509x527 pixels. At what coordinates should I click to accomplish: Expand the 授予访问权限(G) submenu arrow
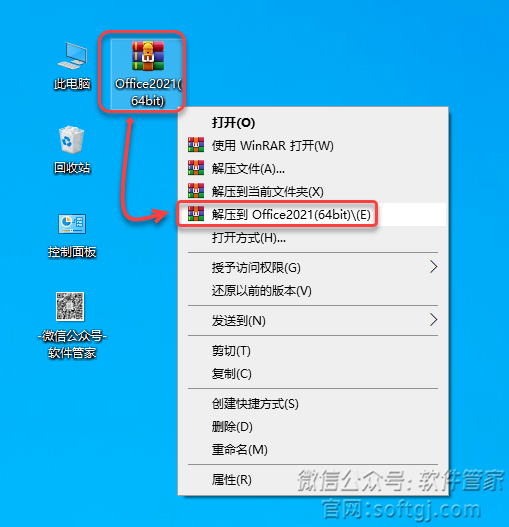click(433, 267)
